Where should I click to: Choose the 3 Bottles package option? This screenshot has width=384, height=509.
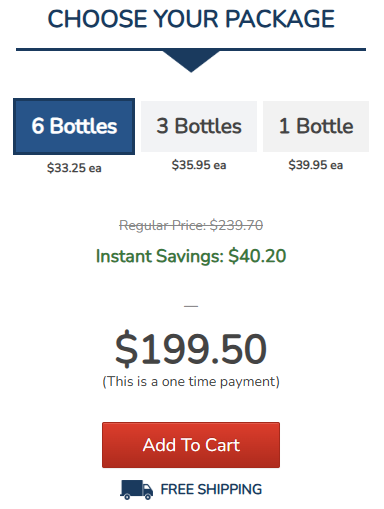[199, 126]
